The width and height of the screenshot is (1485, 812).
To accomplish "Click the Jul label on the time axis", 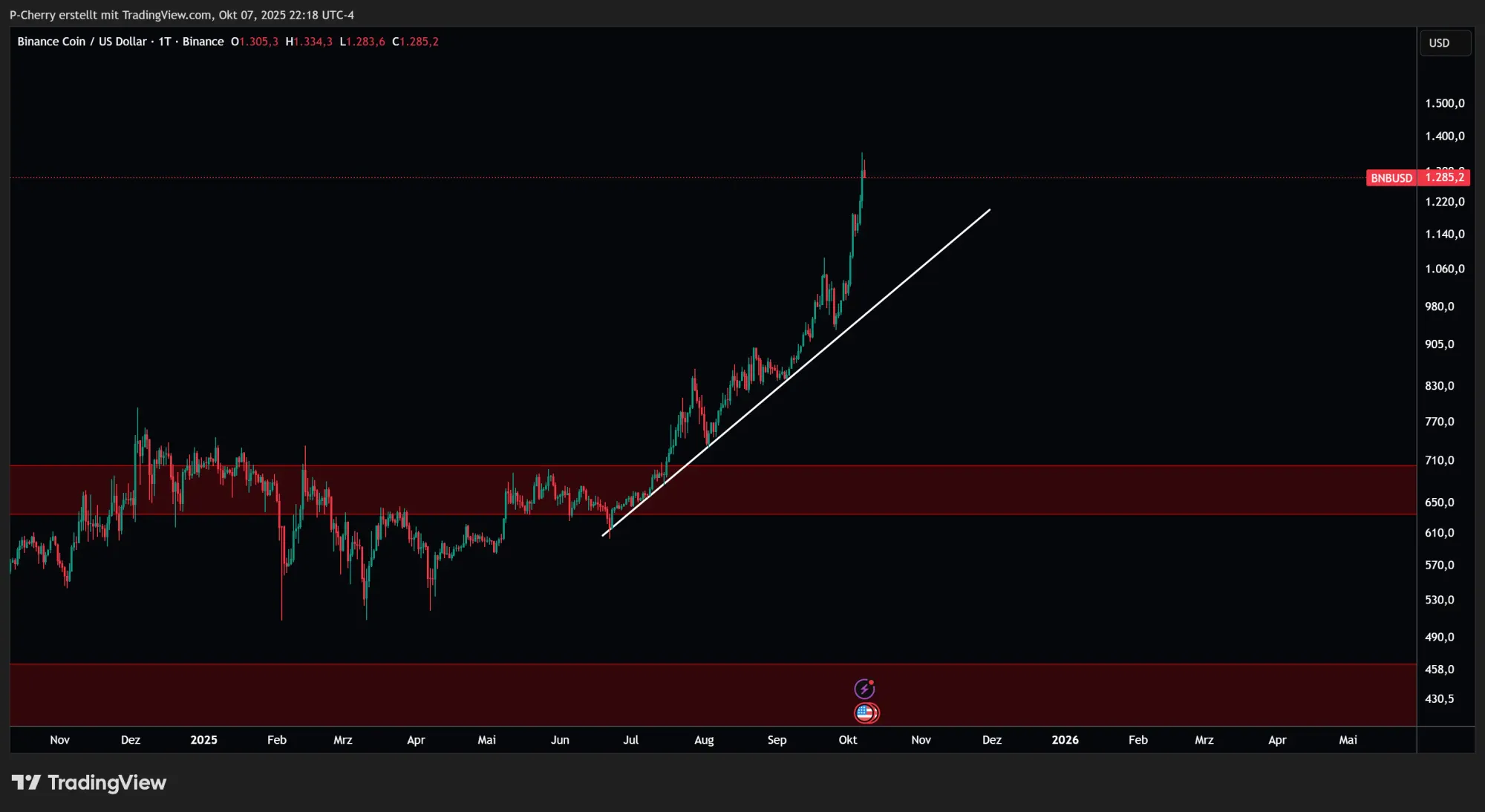I will coord(630,740).
